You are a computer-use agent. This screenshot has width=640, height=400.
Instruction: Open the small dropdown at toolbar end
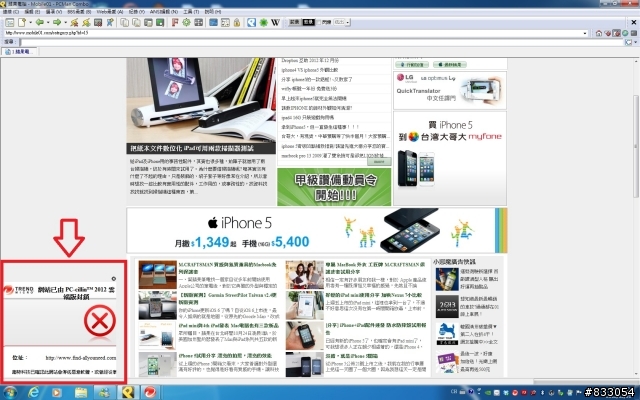click(348, 22)
